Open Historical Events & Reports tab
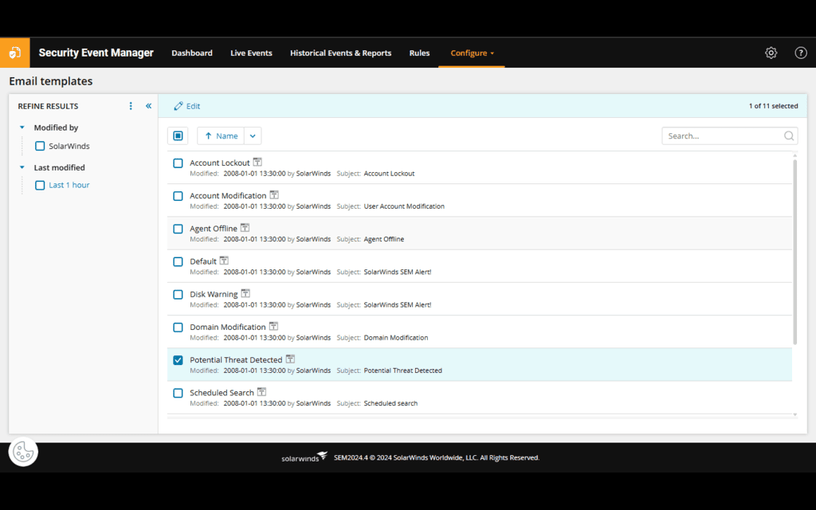Image resolution: width=816 pixels, height=510 pixels. click(x=341, y=53)
